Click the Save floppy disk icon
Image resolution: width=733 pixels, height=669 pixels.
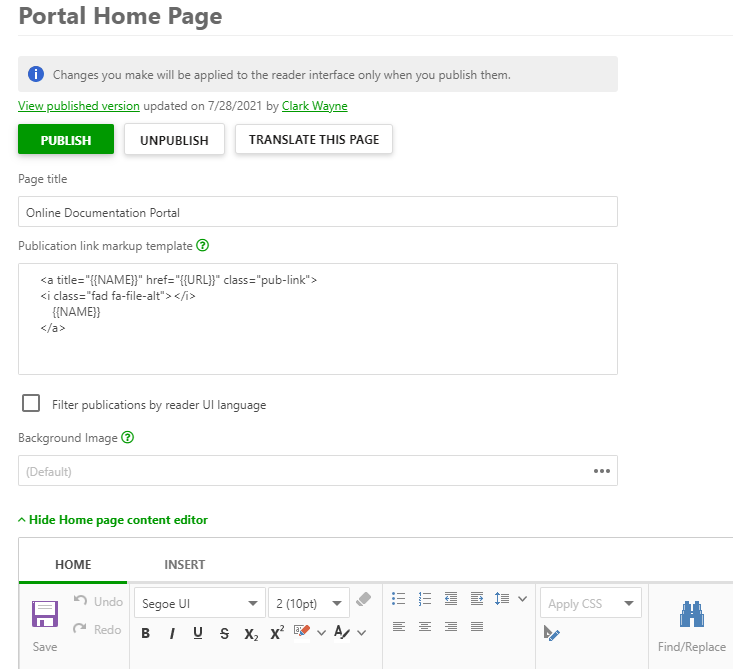tap(45, 615)
